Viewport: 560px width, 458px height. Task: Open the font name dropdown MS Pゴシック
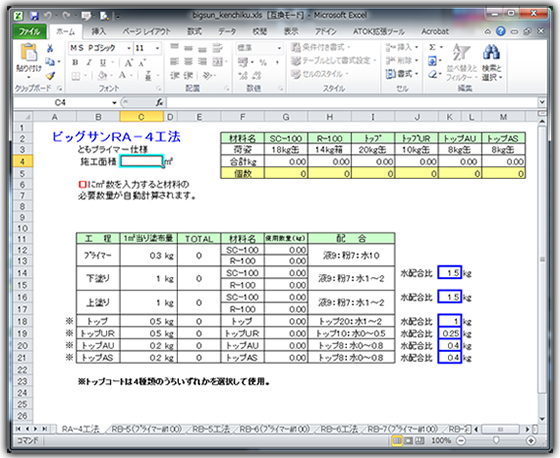[x=100, y=48]
